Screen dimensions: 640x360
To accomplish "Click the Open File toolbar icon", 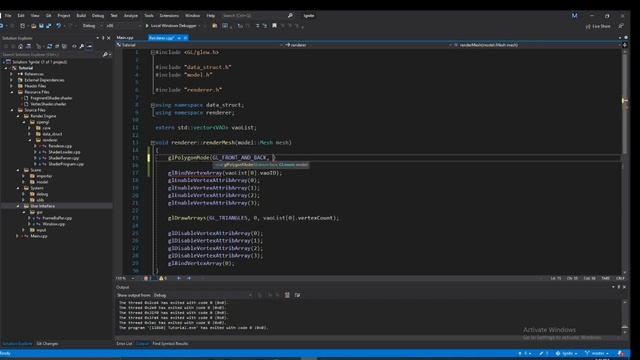I will 33,26.
